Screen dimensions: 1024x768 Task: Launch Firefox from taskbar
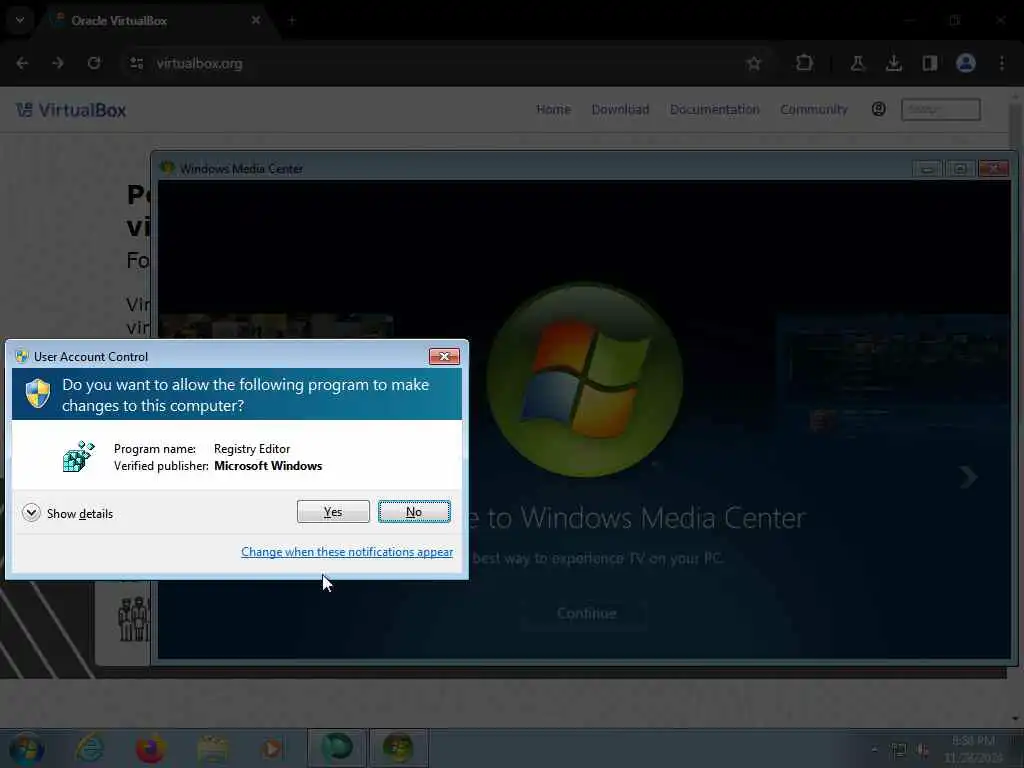point(150,748)
